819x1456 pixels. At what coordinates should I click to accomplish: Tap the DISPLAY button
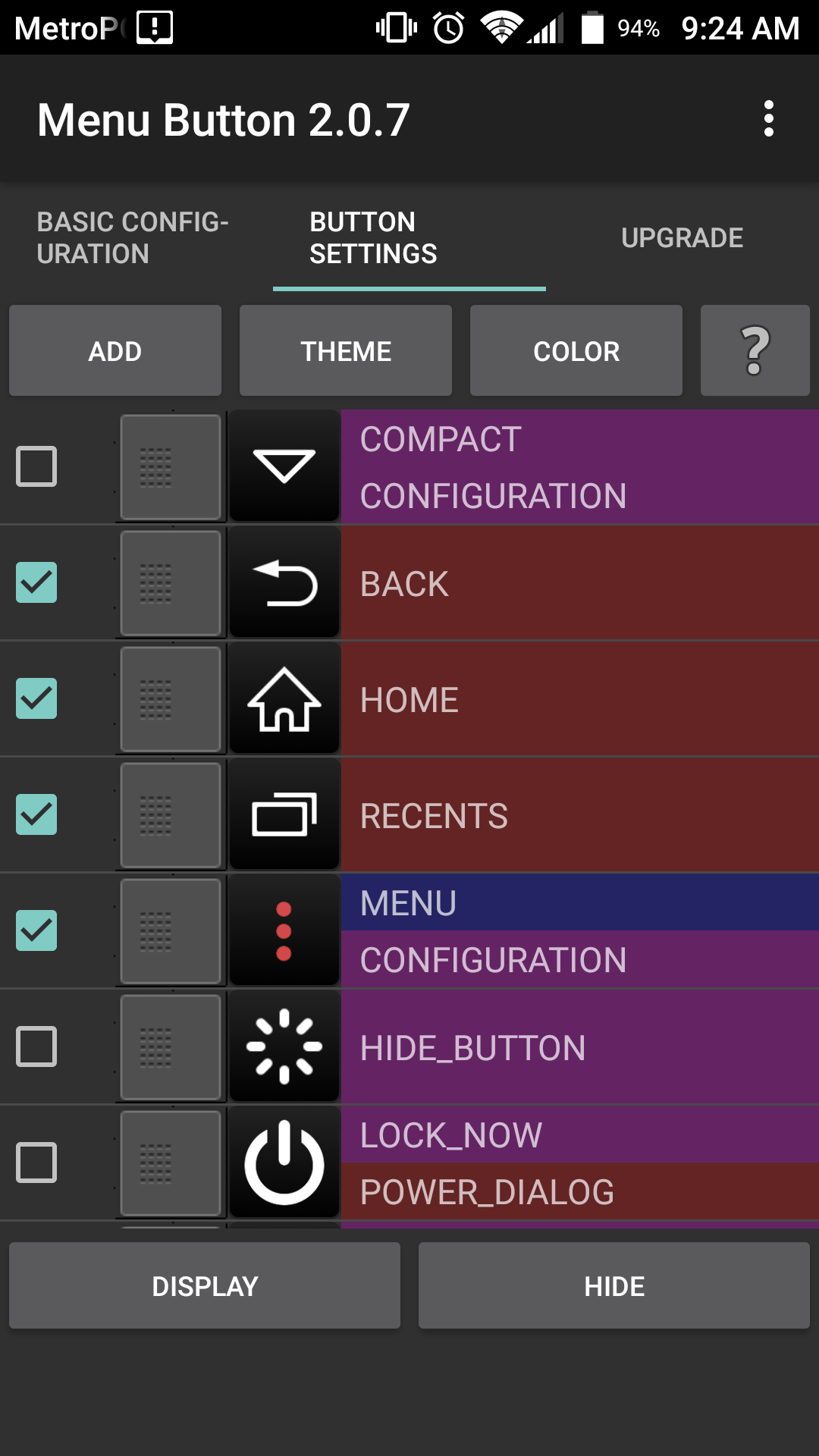(x=205, y=1285)
